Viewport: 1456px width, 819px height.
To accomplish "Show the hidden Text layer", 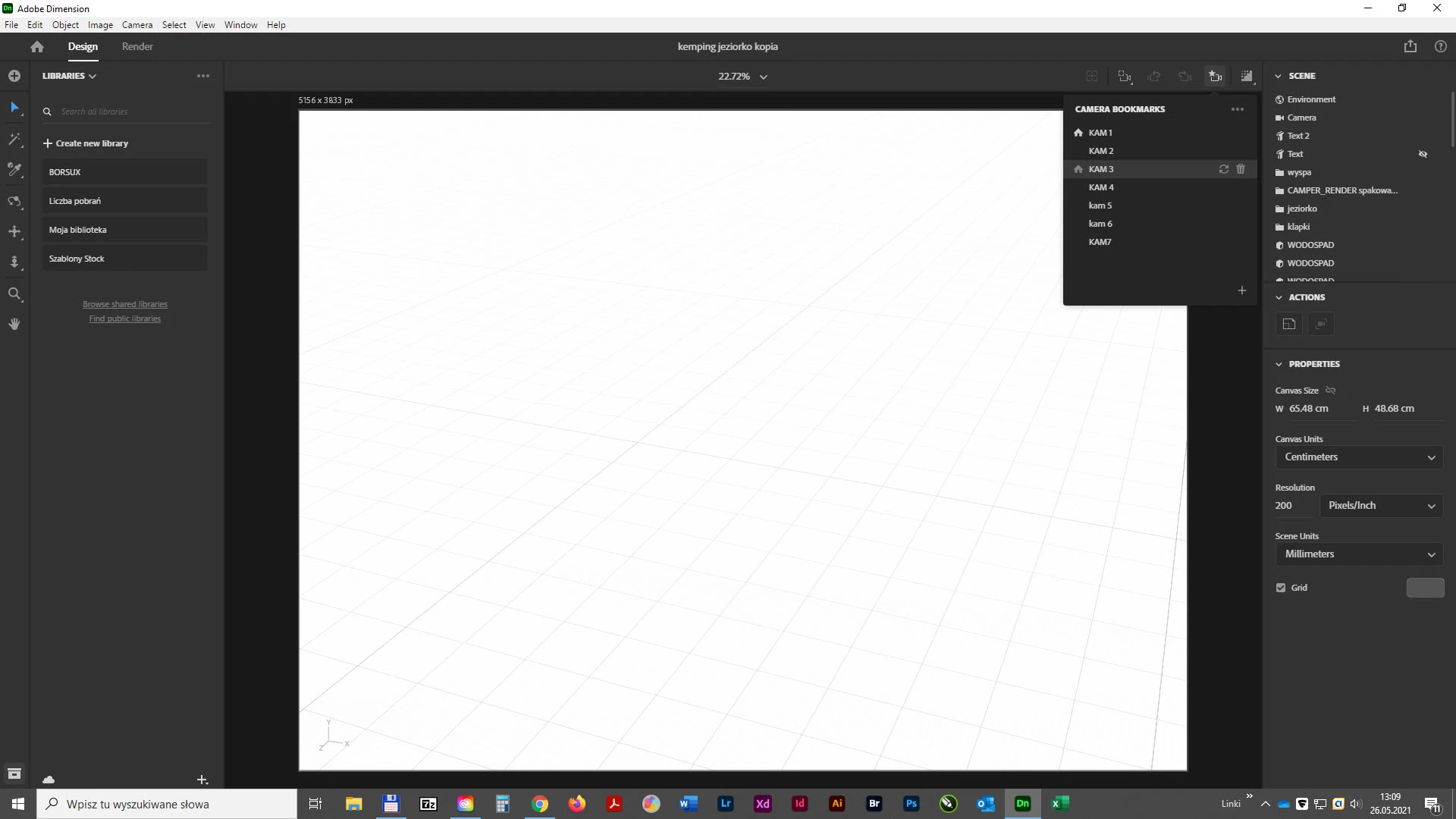I will coord(1423,154).
